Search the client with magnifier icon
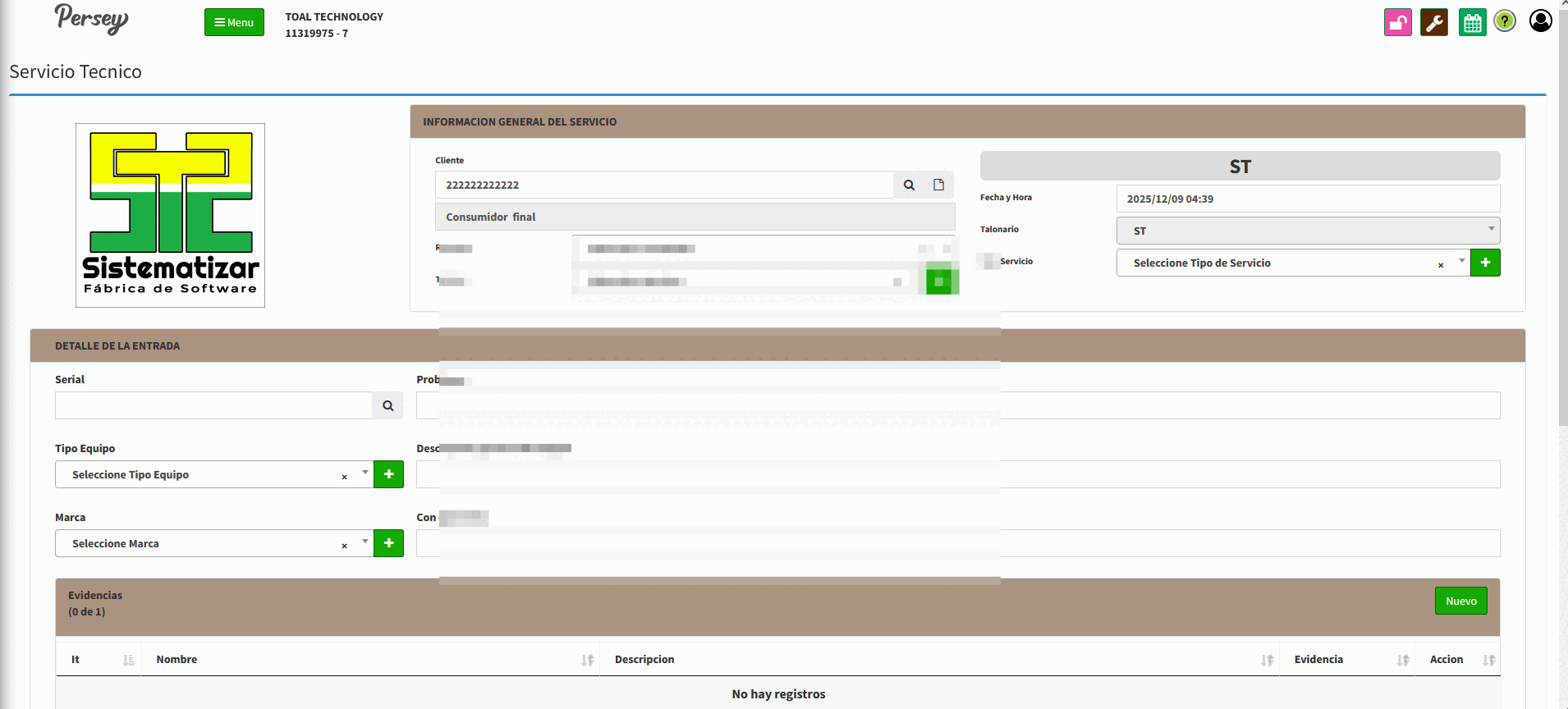This screenshot has width=1568, height=709. (x=909, y=185)
